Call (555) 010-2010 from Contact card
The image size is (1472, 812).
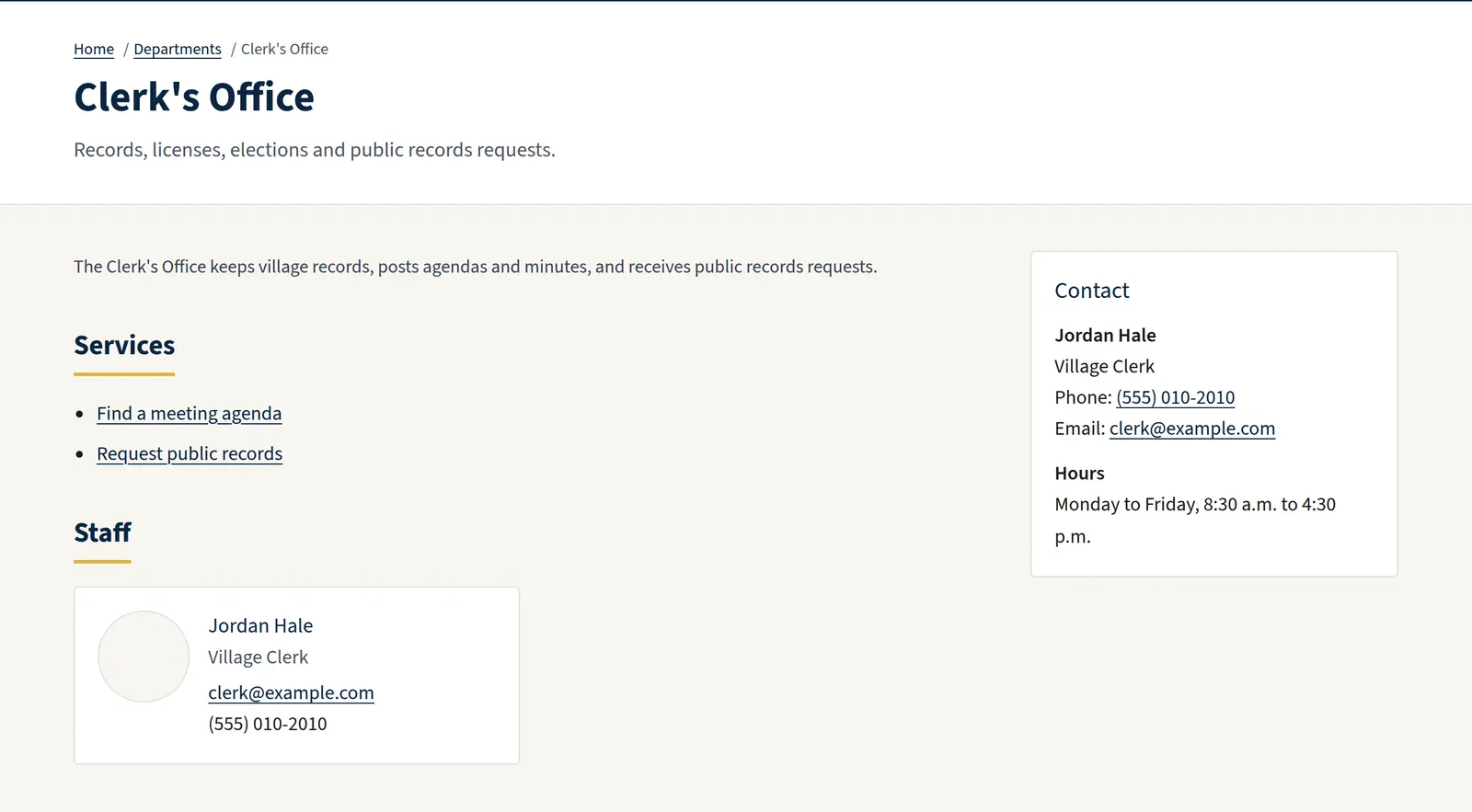click(1175, 397)
